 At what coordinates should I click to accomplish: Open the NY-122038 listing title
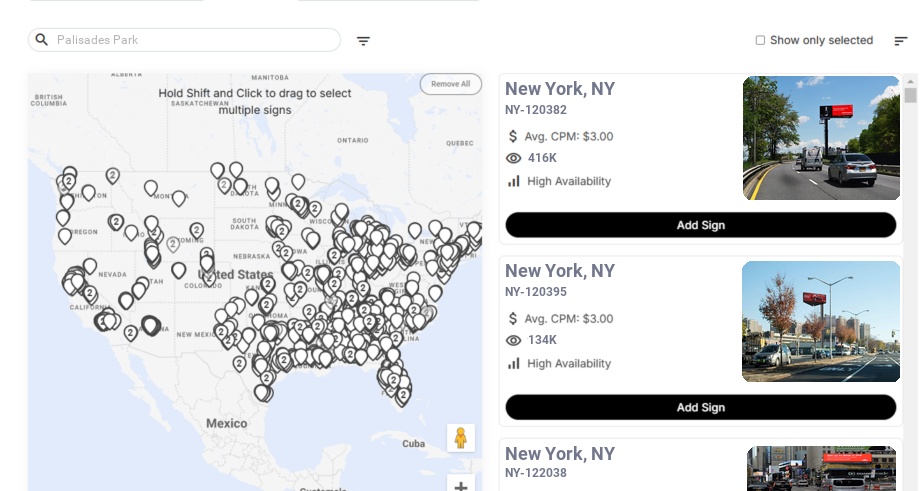point(559,454)
